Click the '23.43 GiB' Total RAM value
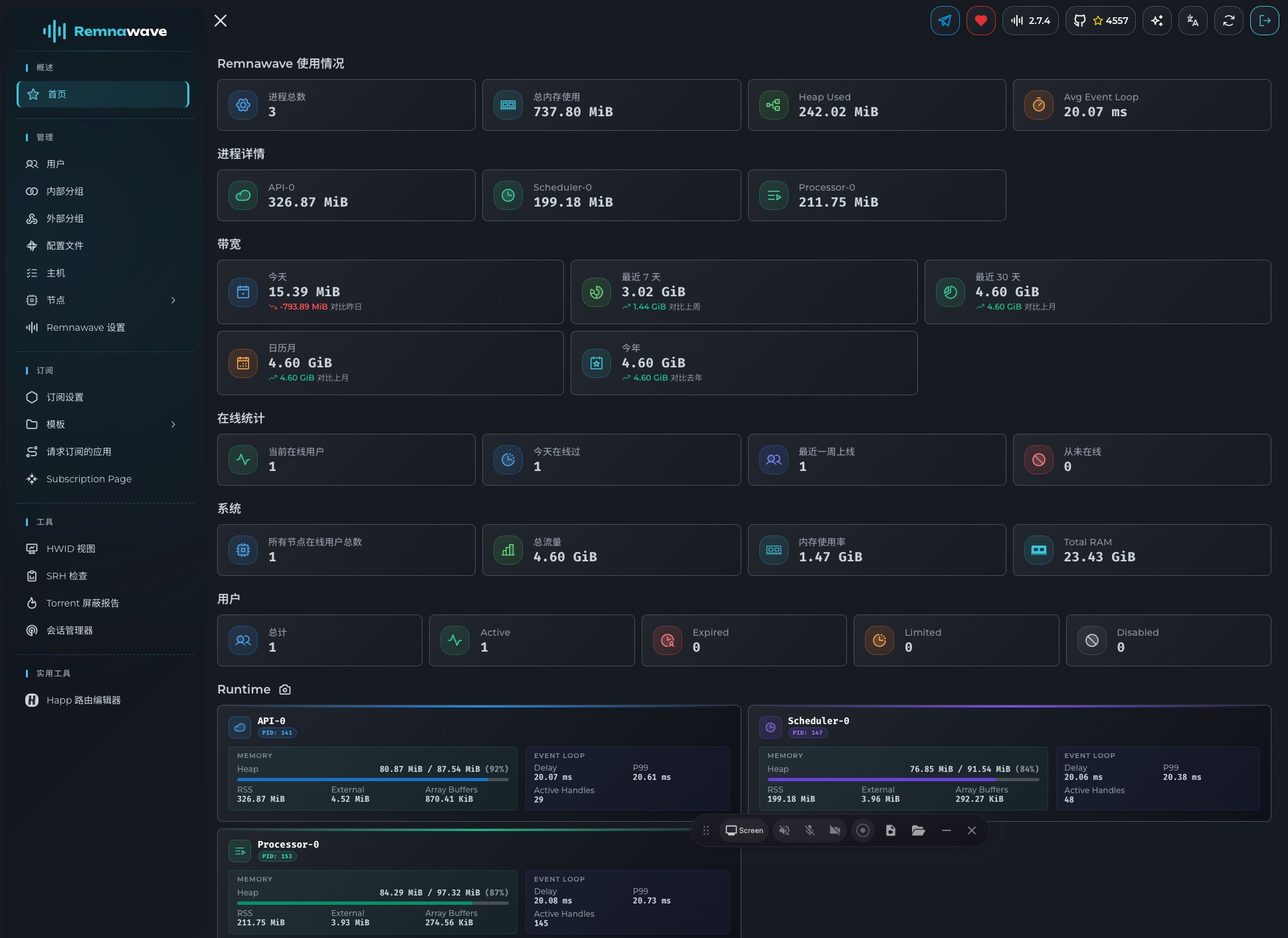 1099,557
